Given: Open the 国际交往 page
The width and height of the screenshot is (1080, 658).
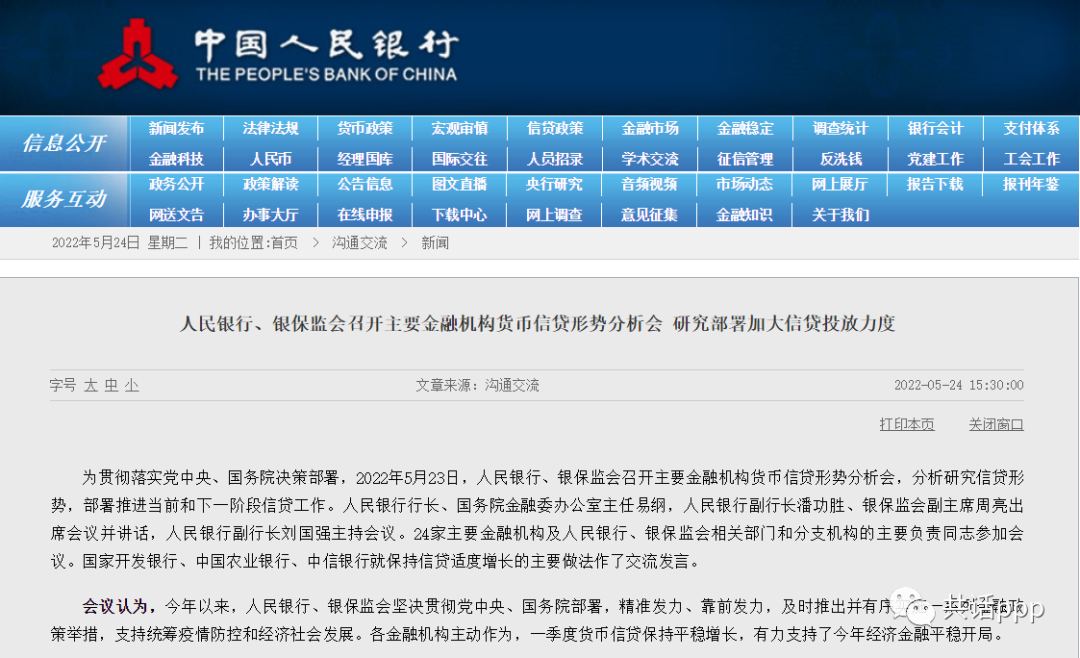Looking at the screenshot, I should coord(459,159).
